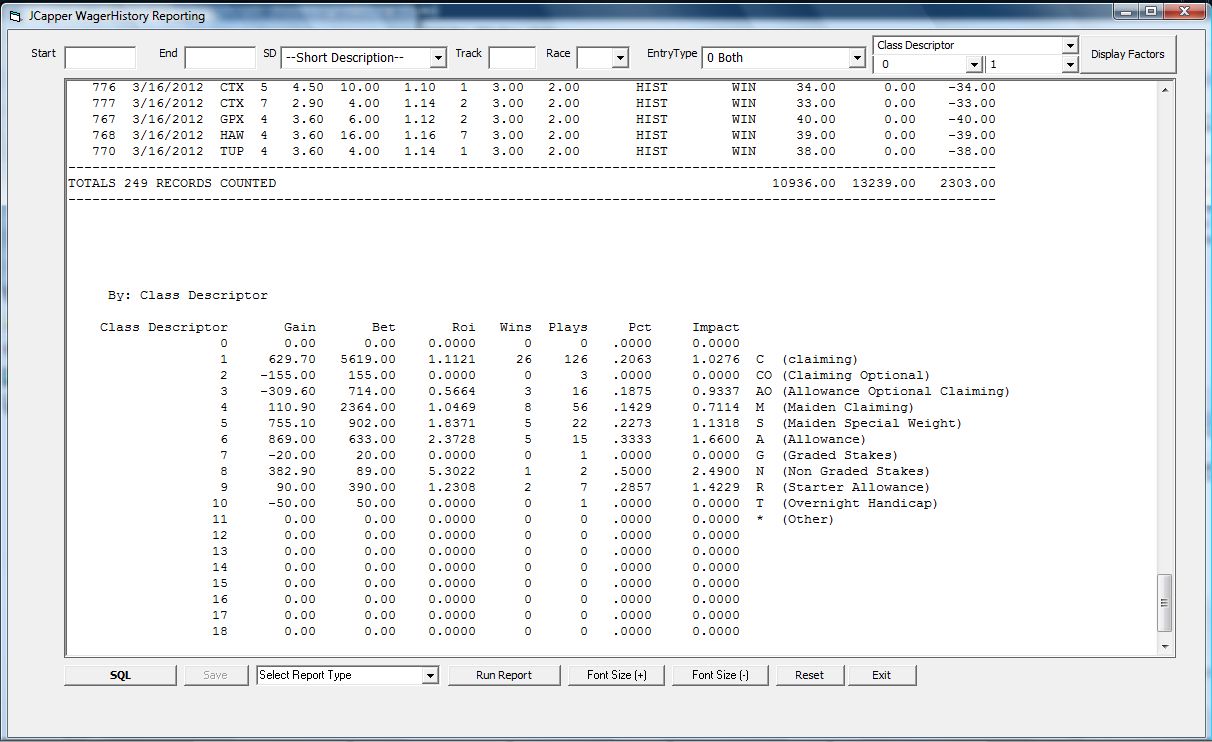Click the Roi value 5.3022
Image resolution: width=1212 pixels, height=742 pixels.
(452, 472)
